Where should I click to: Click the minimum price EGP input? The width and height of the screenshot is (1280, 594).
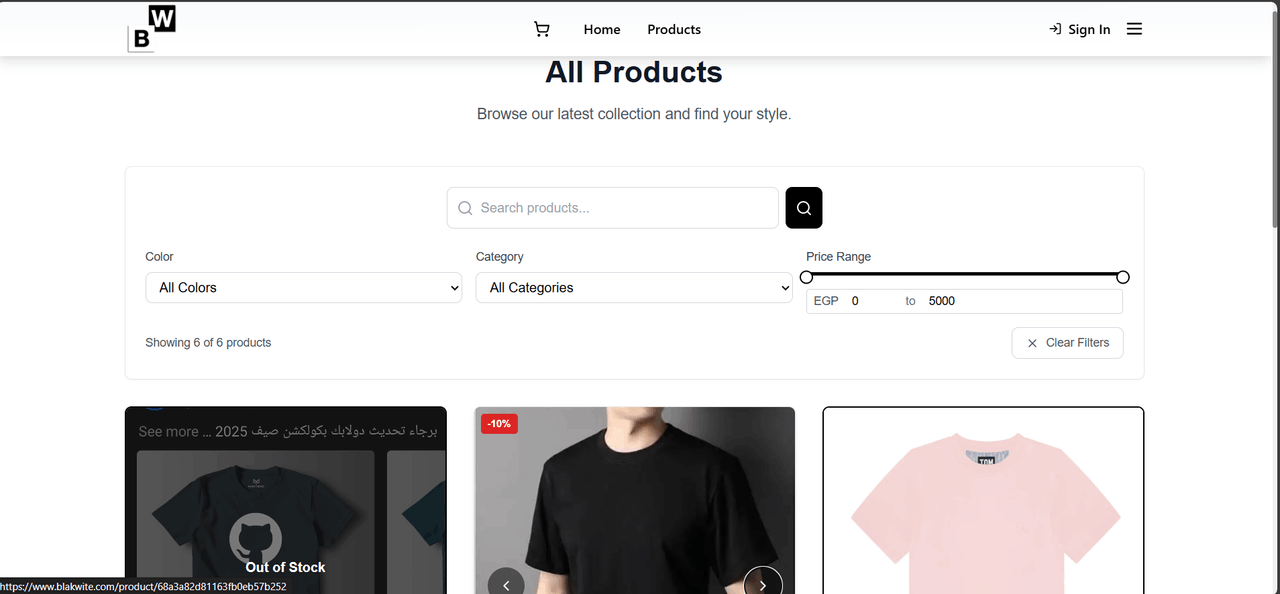[872, 301]
